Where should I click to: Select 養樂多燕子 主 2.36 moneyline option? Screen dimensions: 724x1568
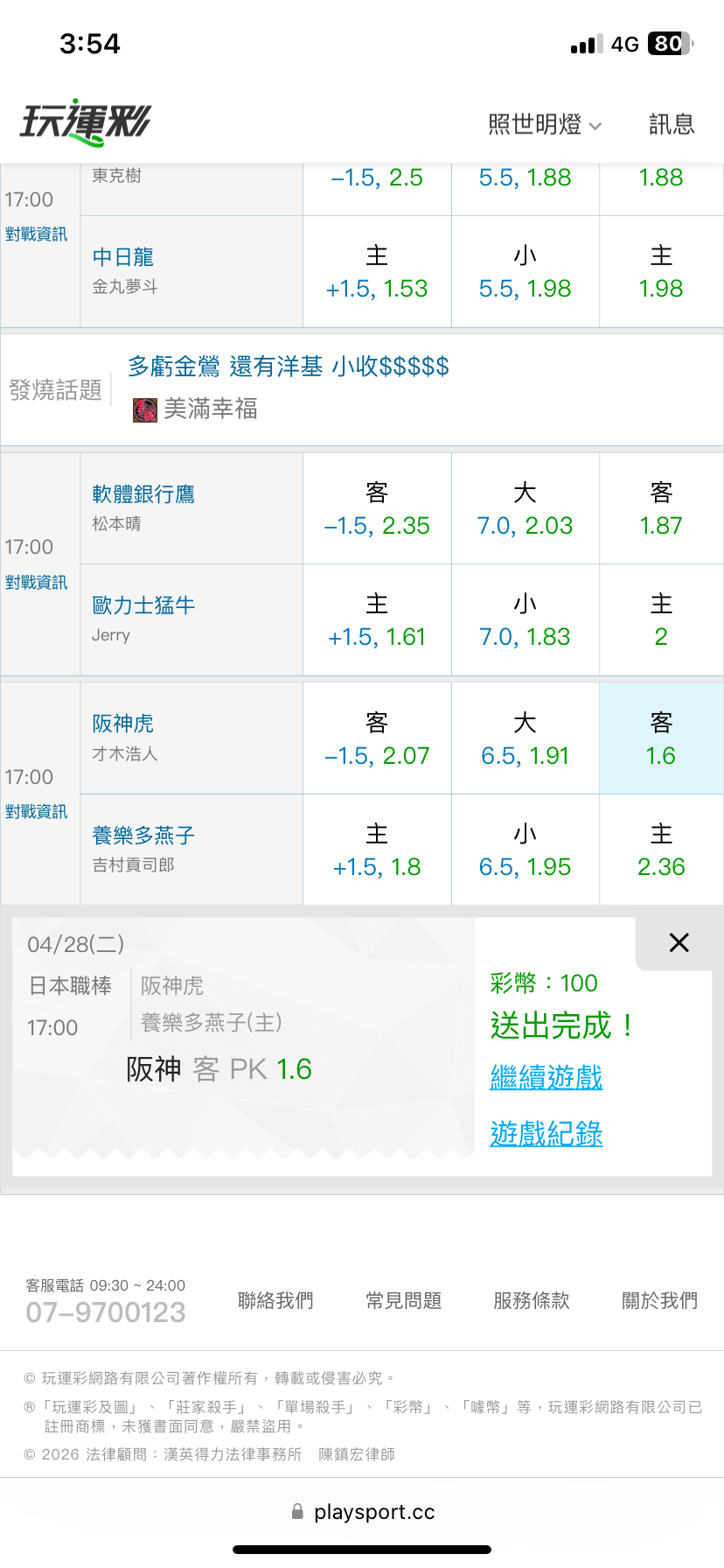pos(661,850)
